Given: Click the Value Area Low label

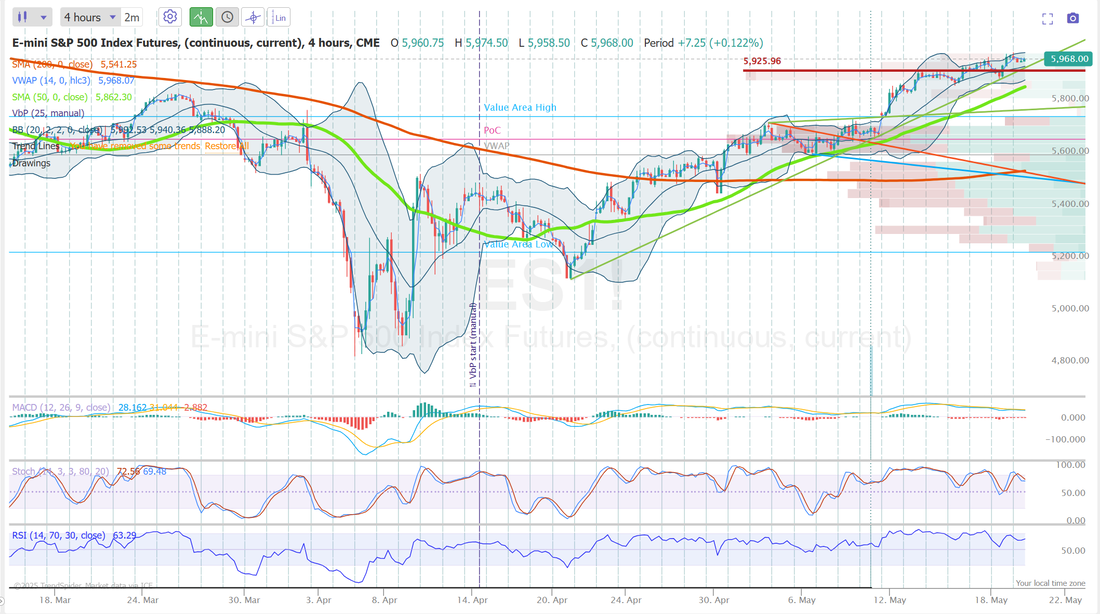Looking at the screenshot, I should click(x=519, y=244).
